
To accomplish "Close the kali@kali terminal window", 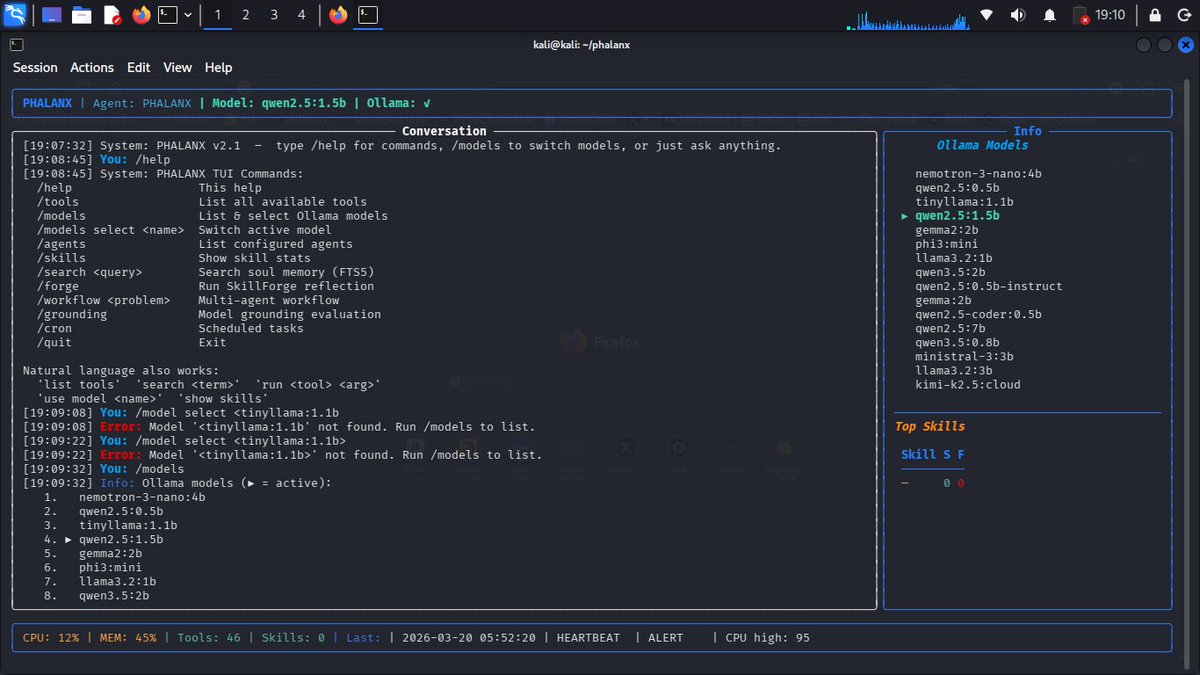I will tap(1185, 45).
